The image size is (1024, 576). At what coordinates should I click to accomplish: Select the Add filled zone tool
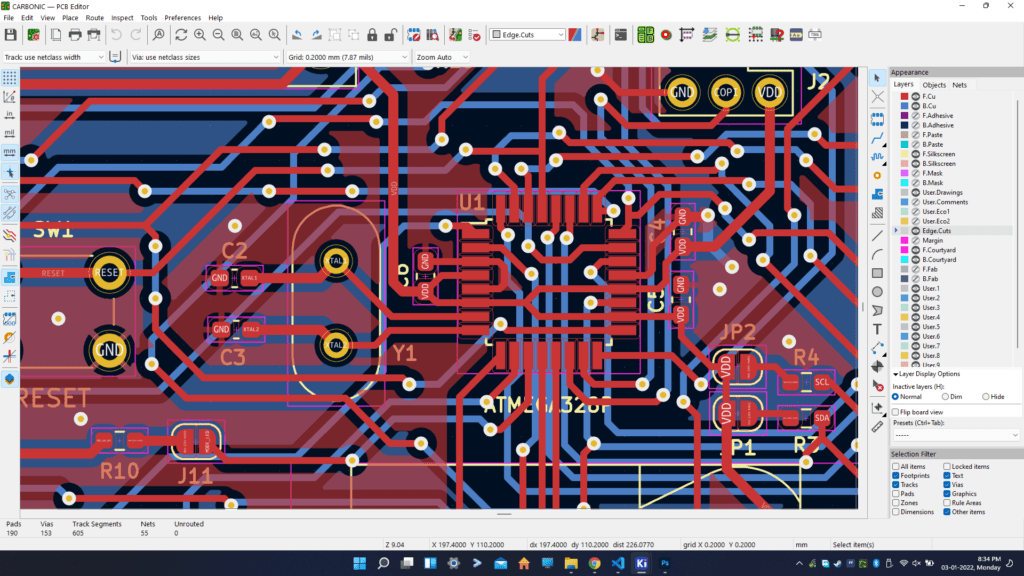pyautogui.click(x=877, y=195)
